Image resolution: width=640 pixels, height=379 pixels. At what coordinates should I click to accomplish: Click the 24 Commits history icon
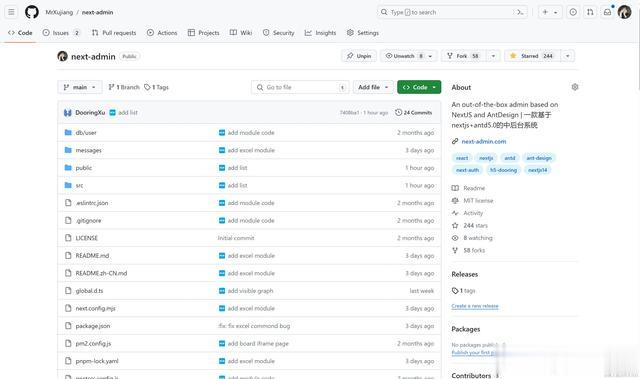point(398,113)
